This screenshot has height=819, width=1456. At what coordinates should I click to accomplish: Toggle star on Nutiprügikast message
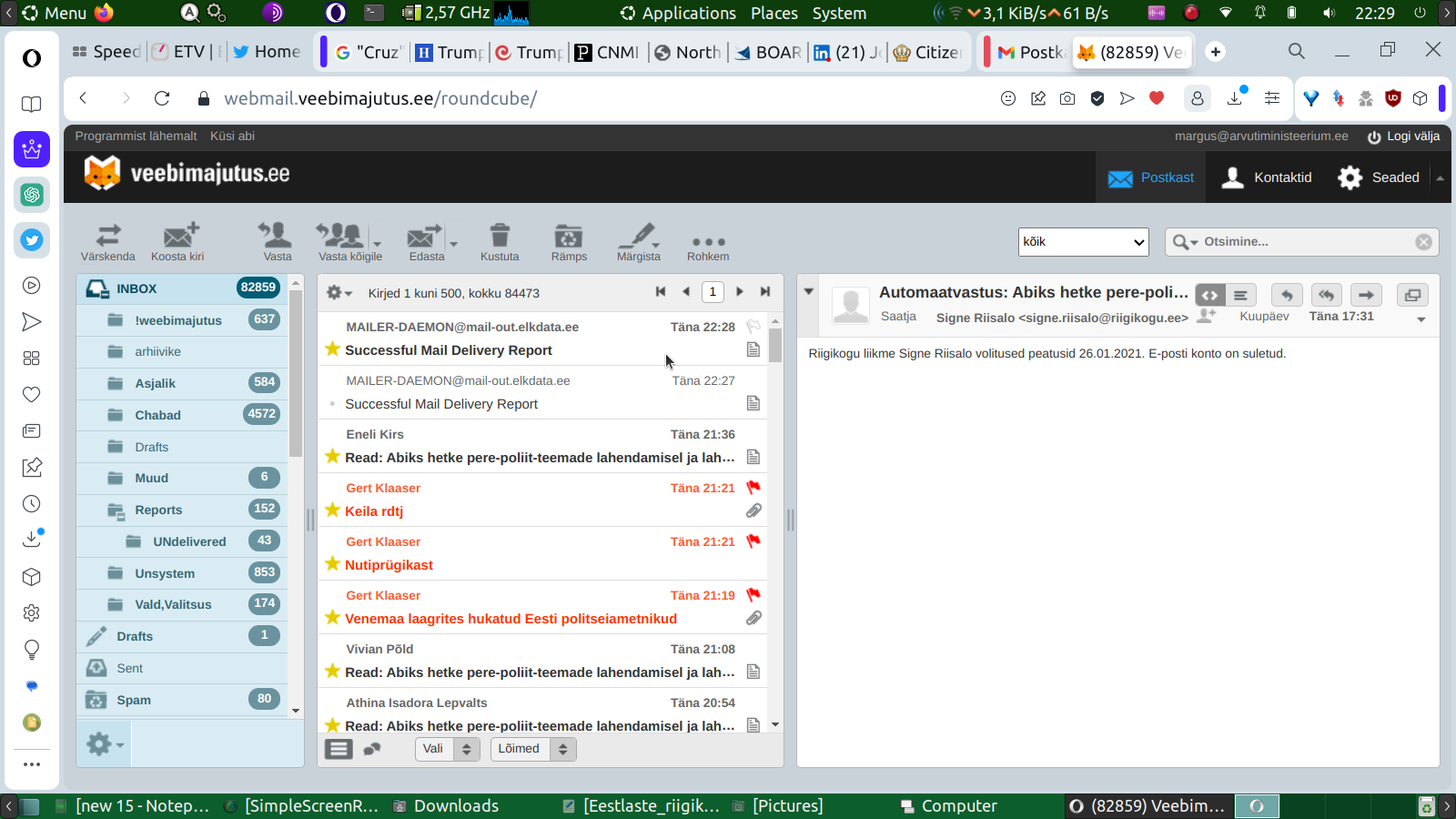333,563
